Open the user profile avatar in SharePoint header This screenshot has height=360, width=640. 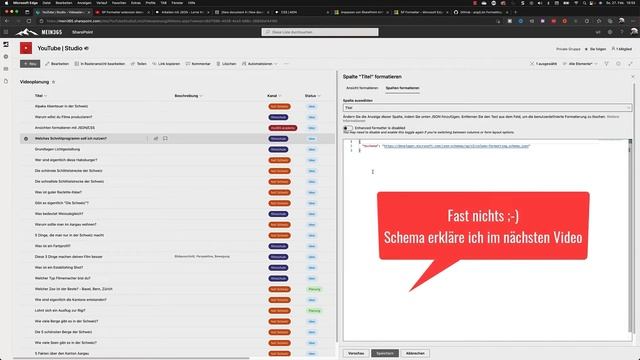click(x=634, y=32)
